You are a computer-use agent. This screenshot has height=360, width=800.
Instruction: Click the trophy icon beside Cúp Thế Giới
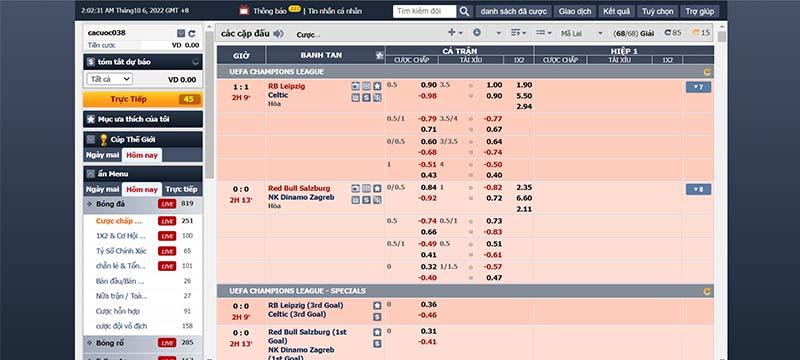[x=104, y=140]
